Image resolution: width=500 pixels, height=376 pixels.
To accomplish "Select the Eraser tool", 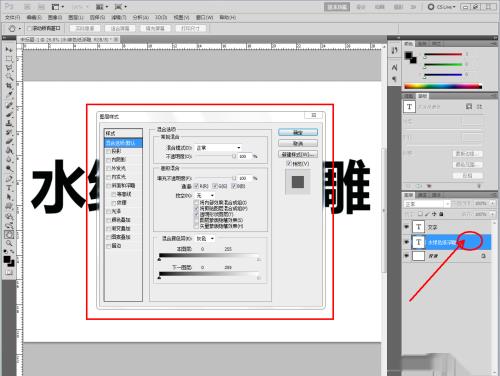I will click(9, 141).
